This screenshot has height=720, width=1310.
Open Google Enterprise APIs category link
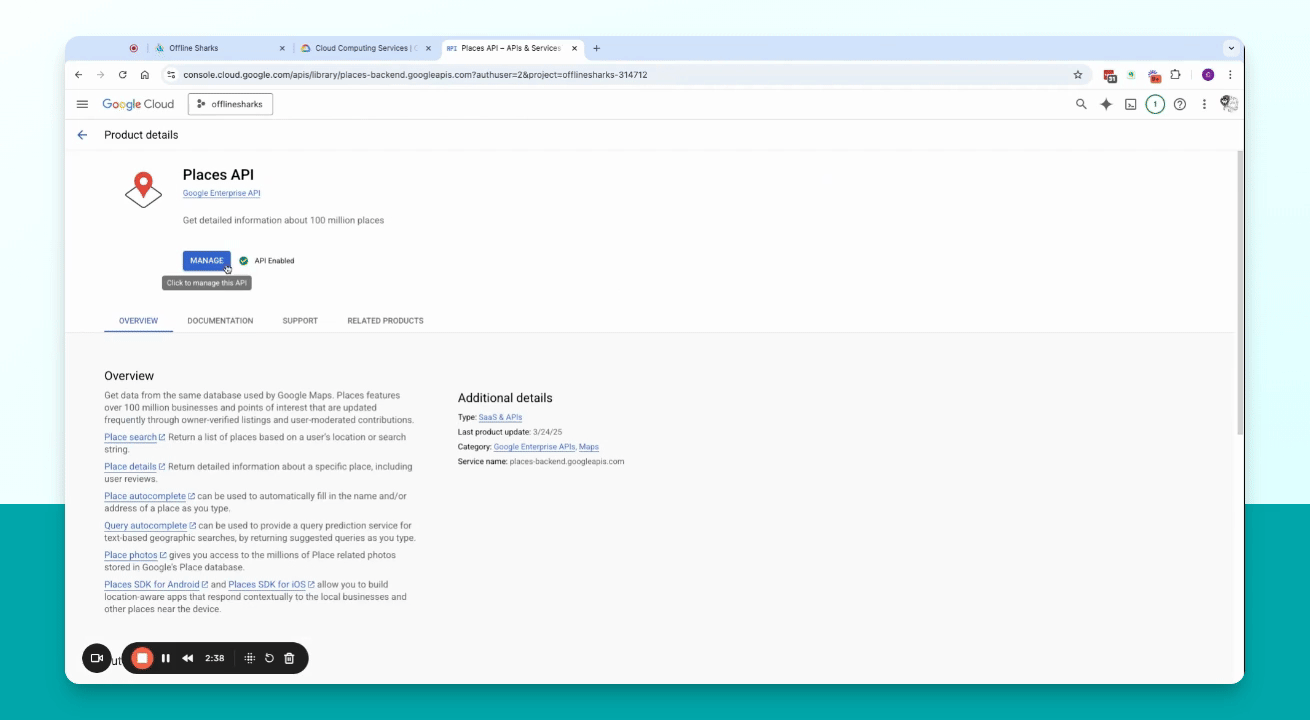click(x=534, y=447)
